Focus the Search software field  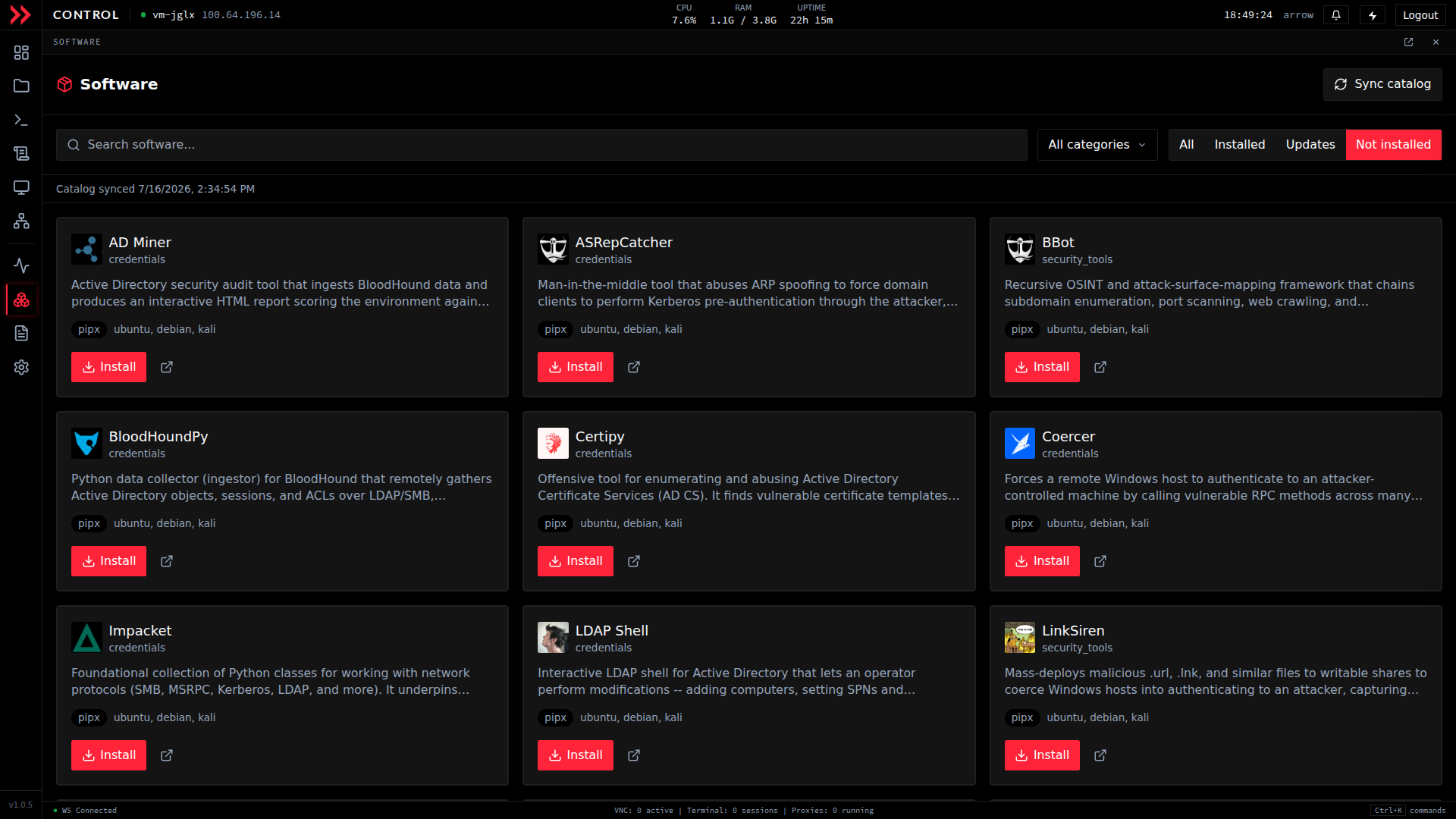[x=541, y=145]
